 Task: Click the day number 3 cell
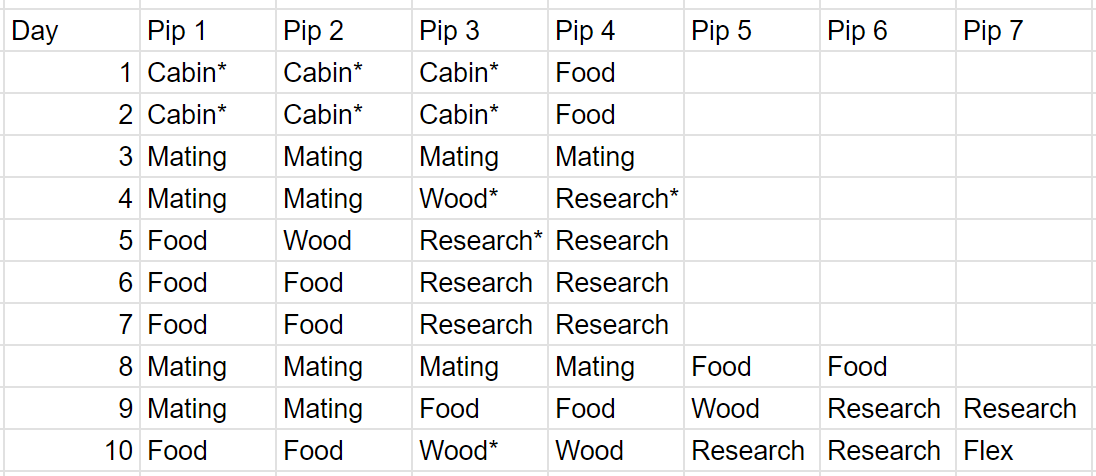(70, 157)
